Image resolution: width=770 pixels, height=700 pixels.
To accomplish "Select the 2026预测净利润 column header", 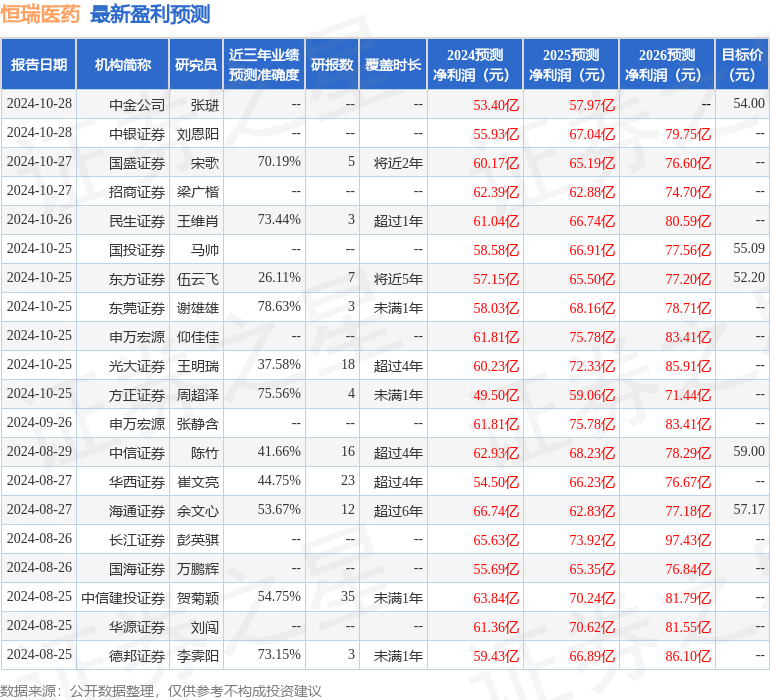I will point(667,64).
